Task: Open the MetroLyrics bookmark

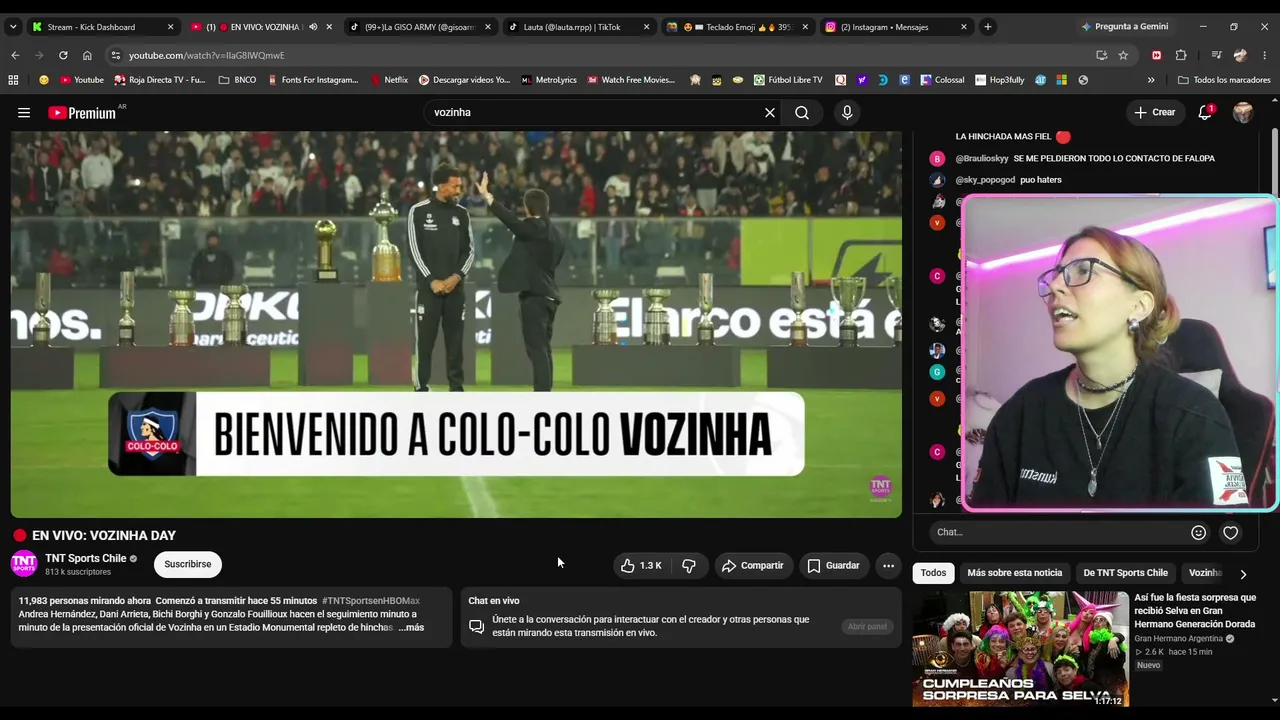Action: click(x=549, y=80)
